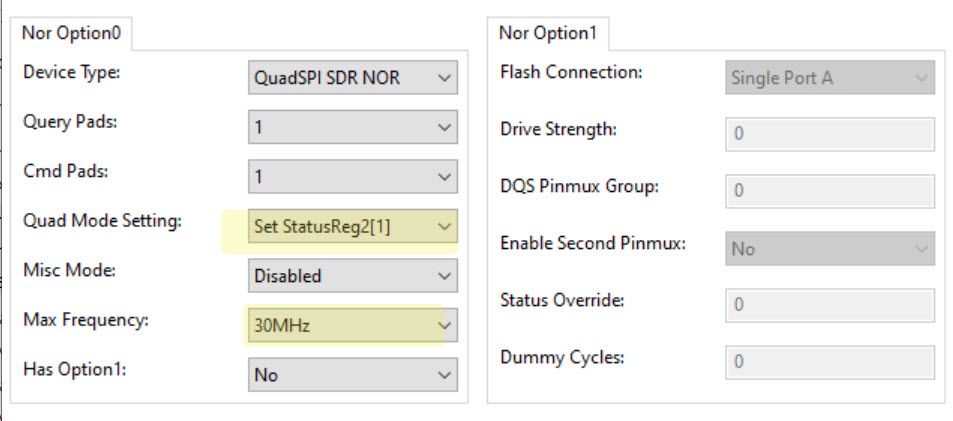Click the chevron arrow of Misc Mode
Screen dimensions: 953x421
pos(444,276)
